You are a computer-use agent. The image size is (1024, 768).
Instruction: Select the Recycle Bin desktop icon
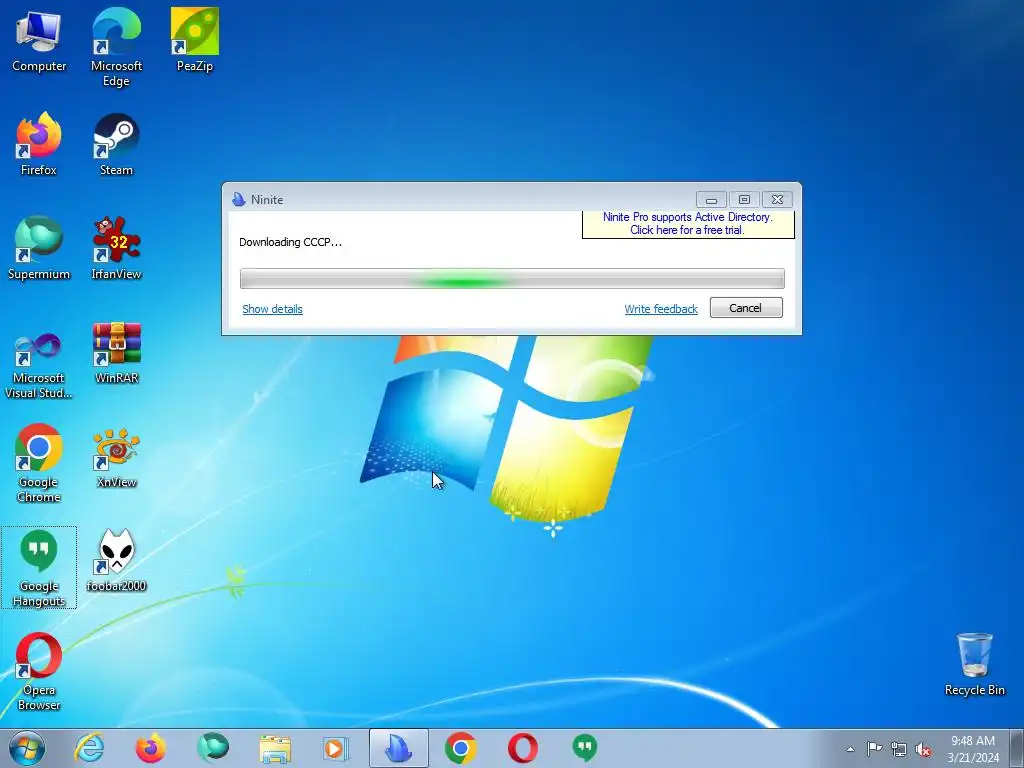click(974, 664)
